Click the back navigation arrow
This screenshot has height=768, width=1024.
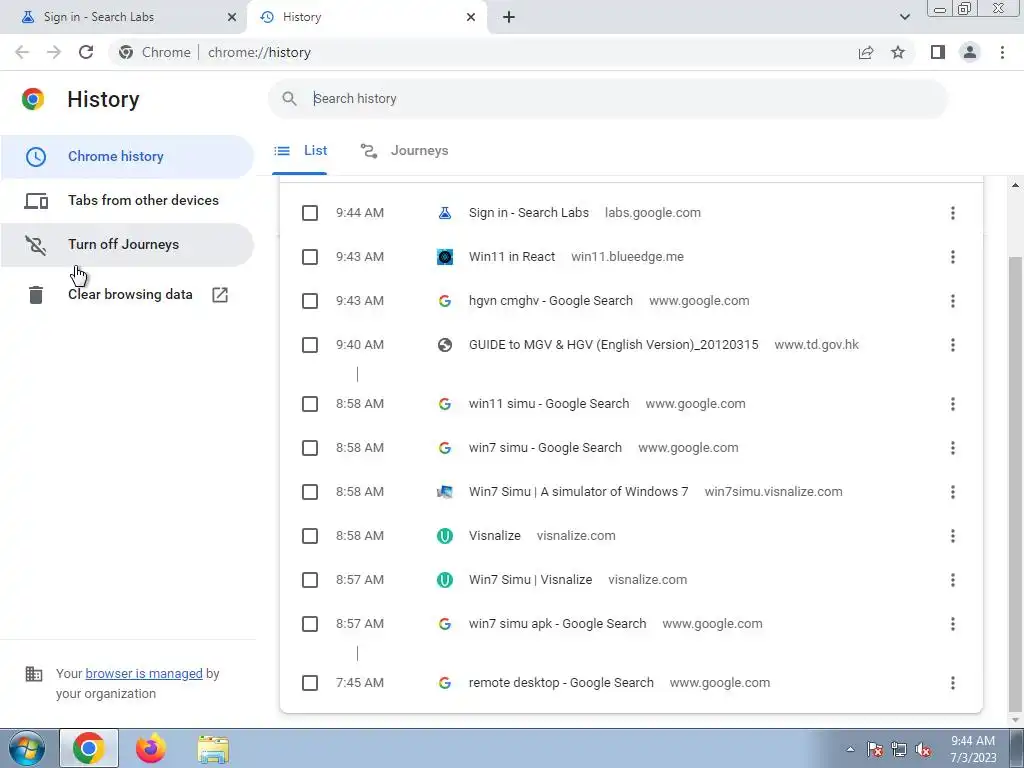pyautogui.click(x=22, y=52)
